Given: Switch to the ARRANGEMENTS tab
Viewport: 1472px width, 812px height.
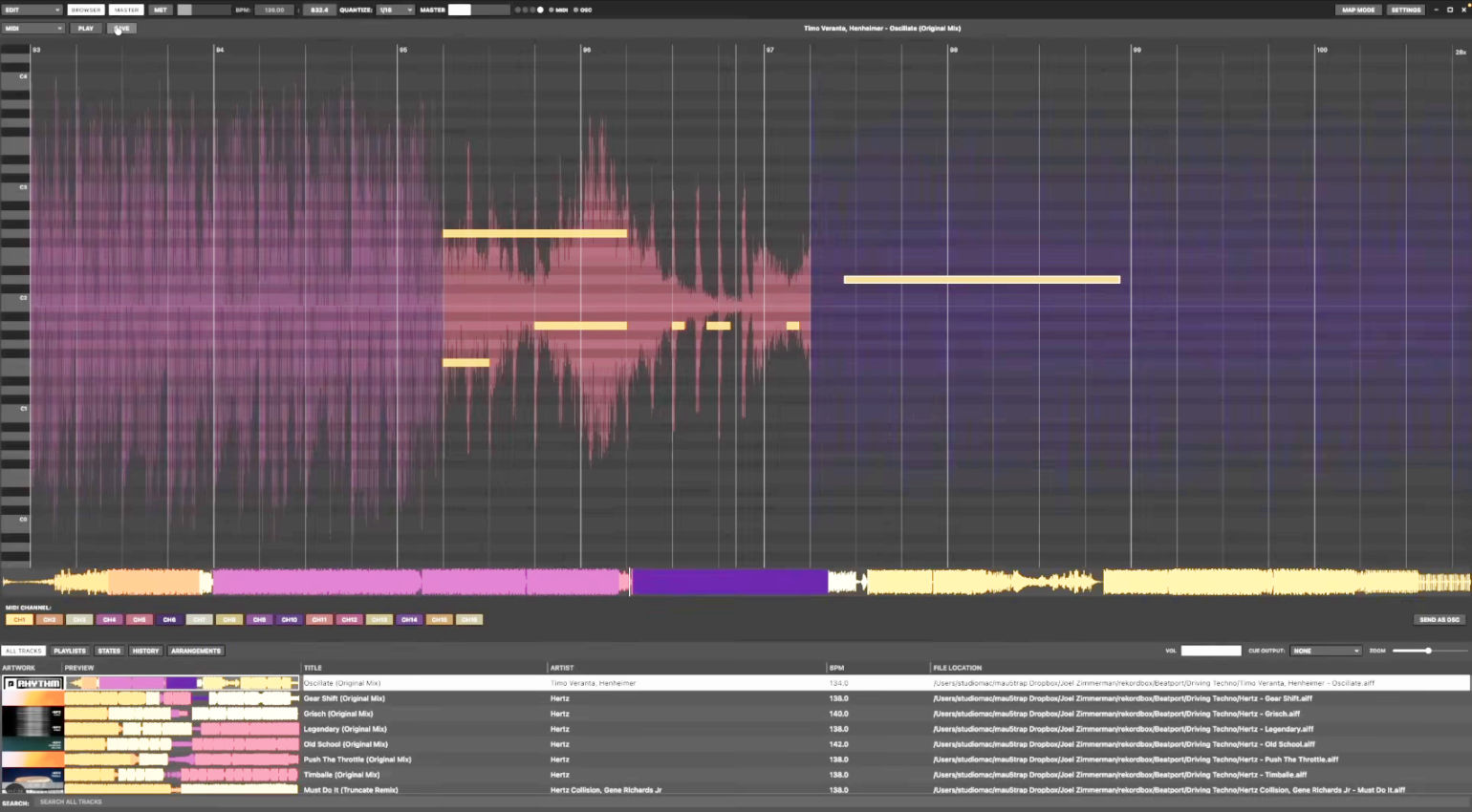Looking at the screenshot, I should click(x=196, y=651).
